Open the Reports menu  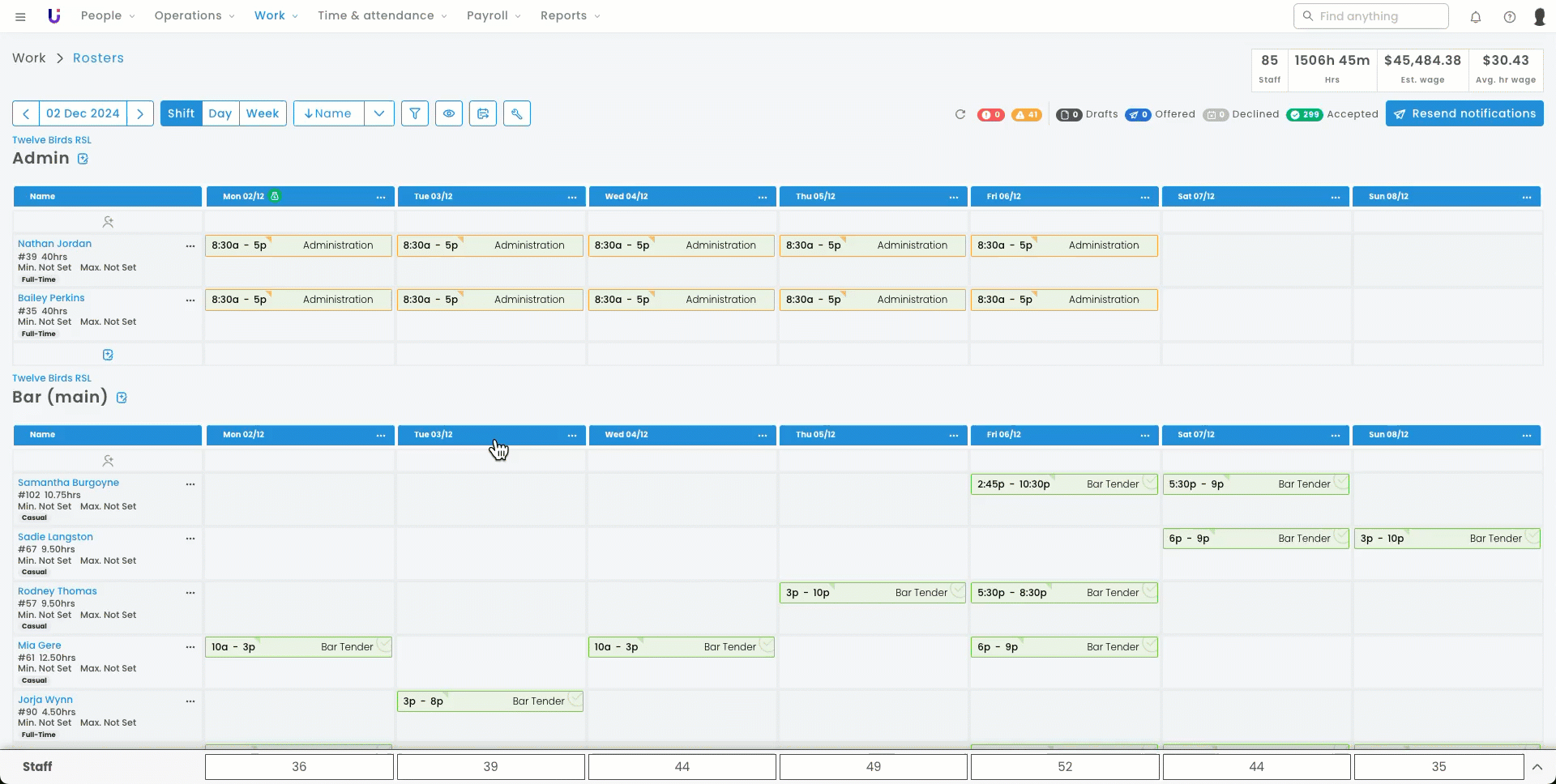570,15
